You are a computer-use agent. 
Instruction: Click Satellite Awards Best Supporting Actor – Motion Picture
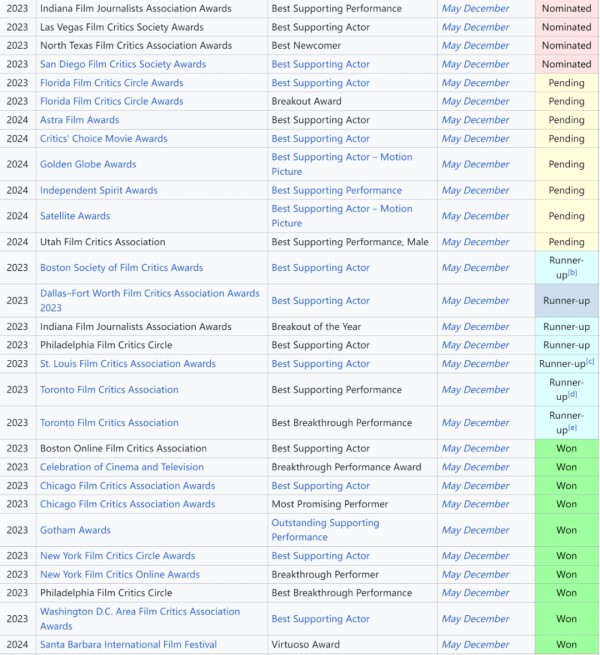pos(342,216)
